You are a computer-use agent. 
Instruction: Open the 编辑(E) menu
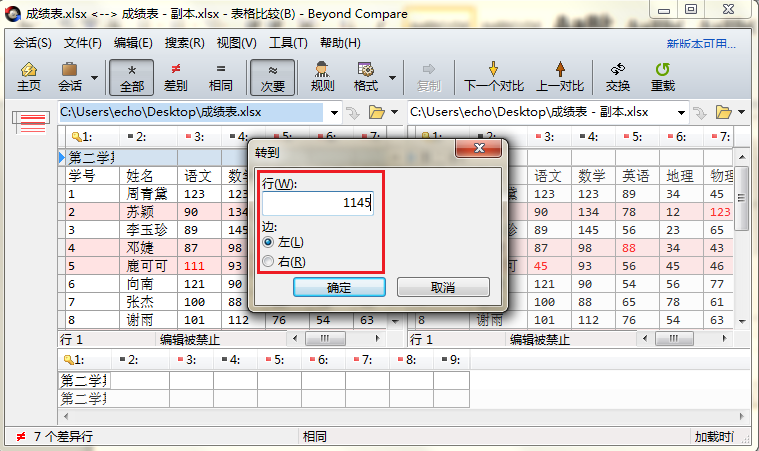coord(133,43)
